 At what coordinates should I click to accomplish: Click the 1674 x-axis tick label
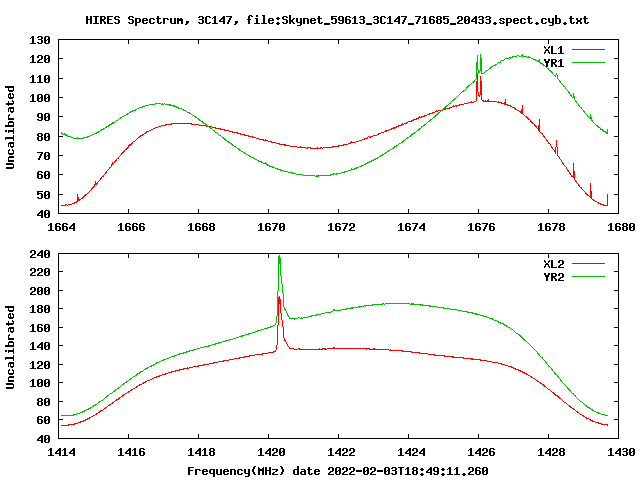click(x=411, y=227)
